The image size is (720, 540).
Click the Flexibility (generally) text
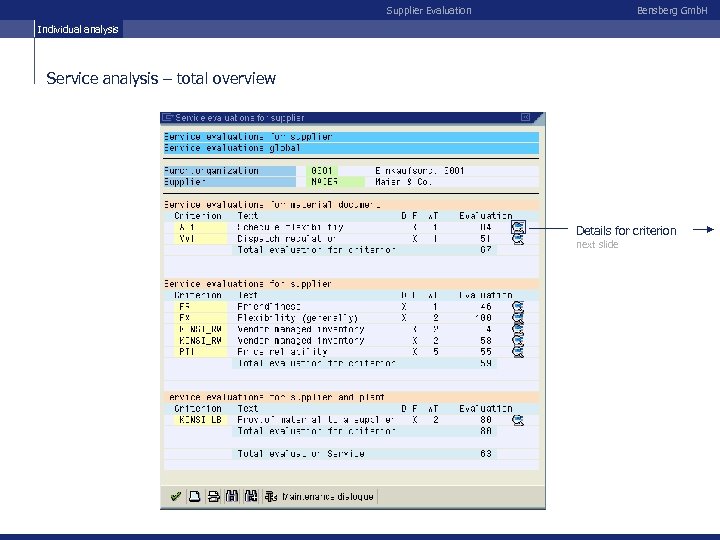click(x=298, y=318)
